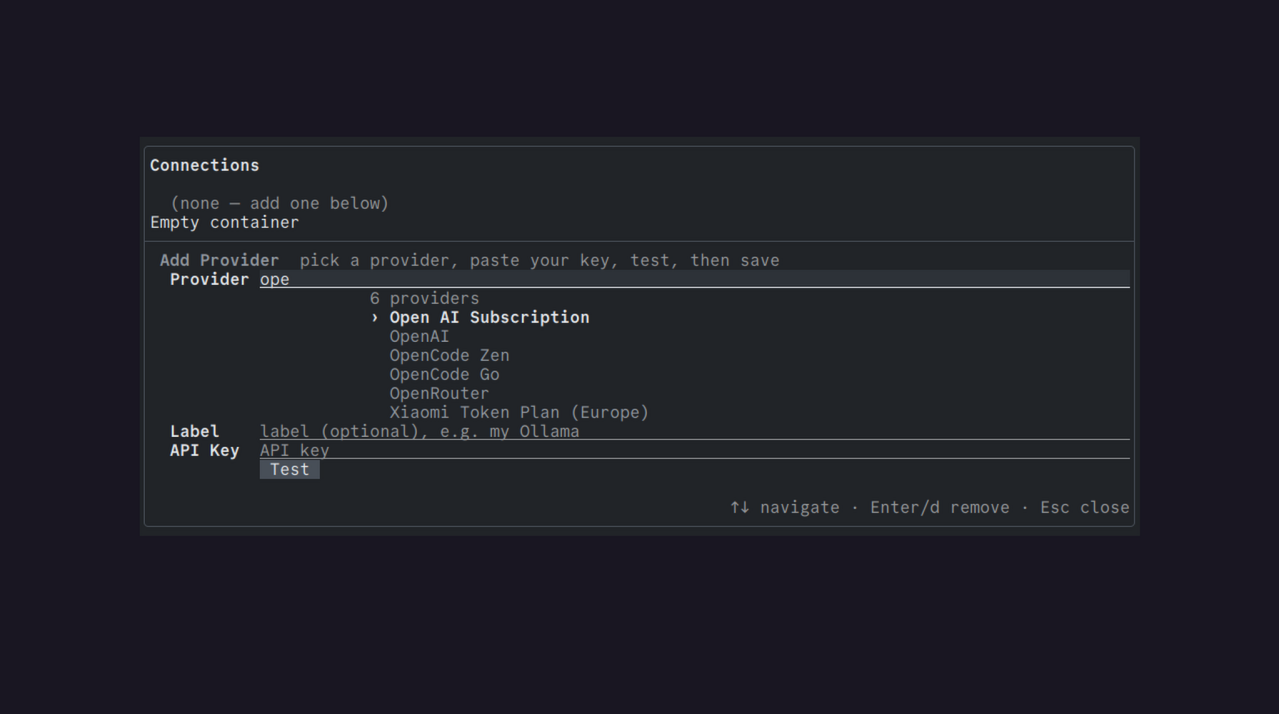Viewport: 1279px width, 714px height.
Task: Click the 'Esc close' hint
Action: coord(1084,507)
